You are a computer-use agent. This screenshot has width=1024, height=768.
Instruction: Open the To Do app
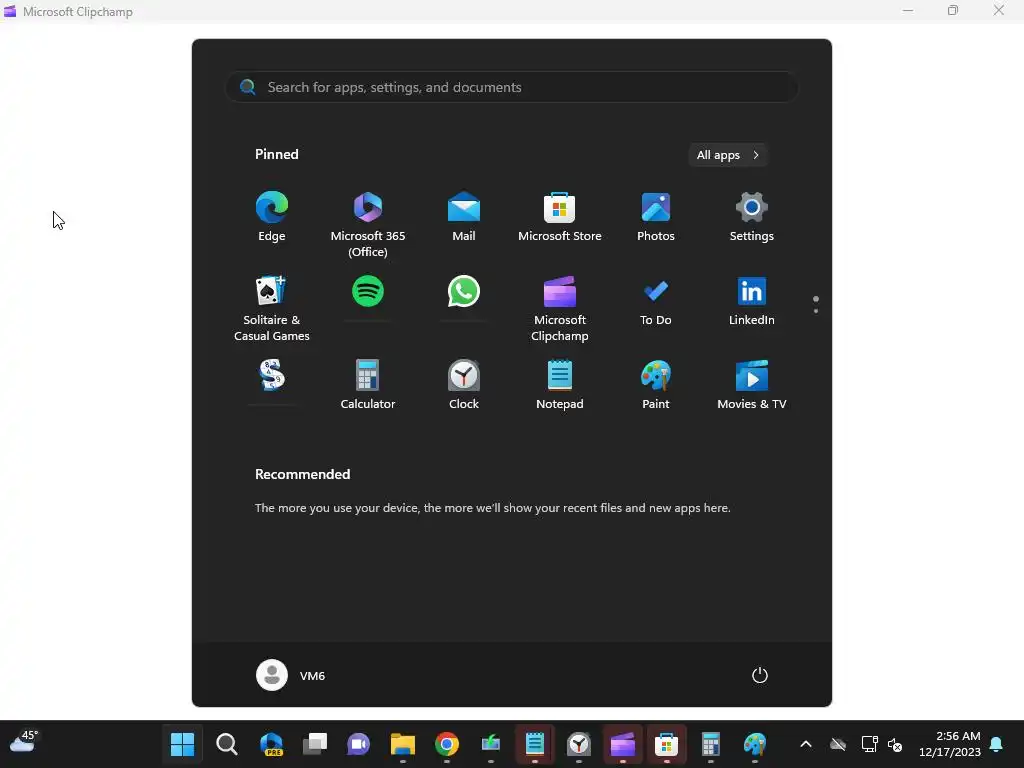pos(656,302)
